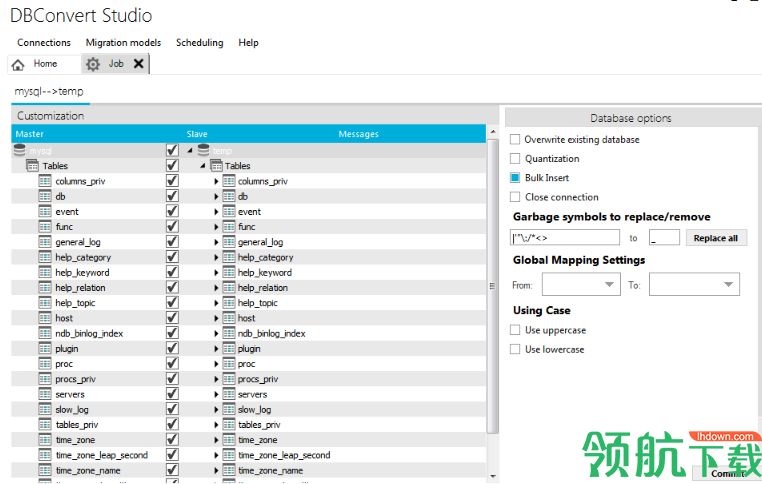Click the Job tab gear icon
762x484 pixels.
92,64
